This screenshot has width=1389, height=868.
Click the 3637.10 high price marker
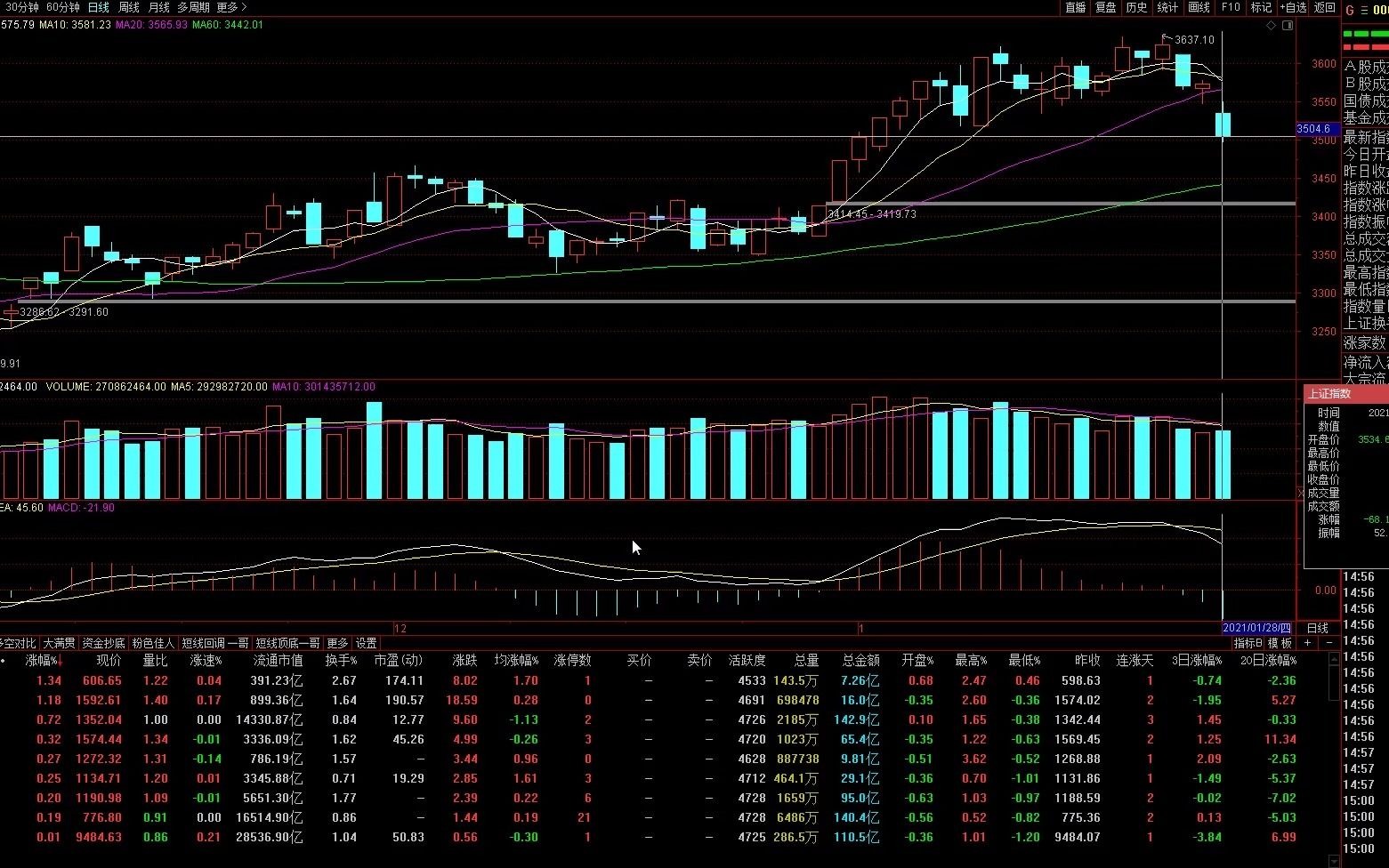[1194, 39]
